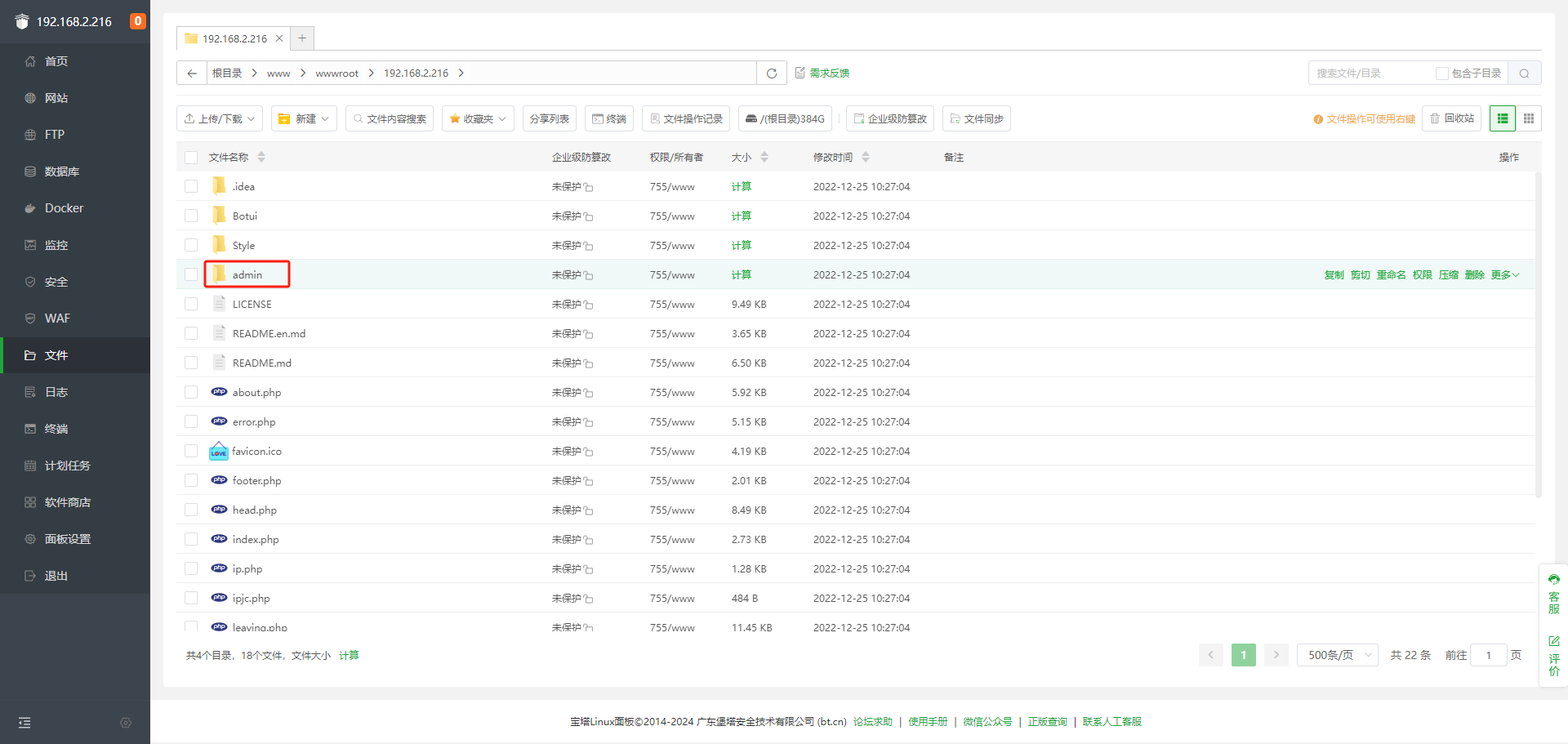
Task: Expand the chevron after wwwroot in path
Action: [x=372, y=73]
